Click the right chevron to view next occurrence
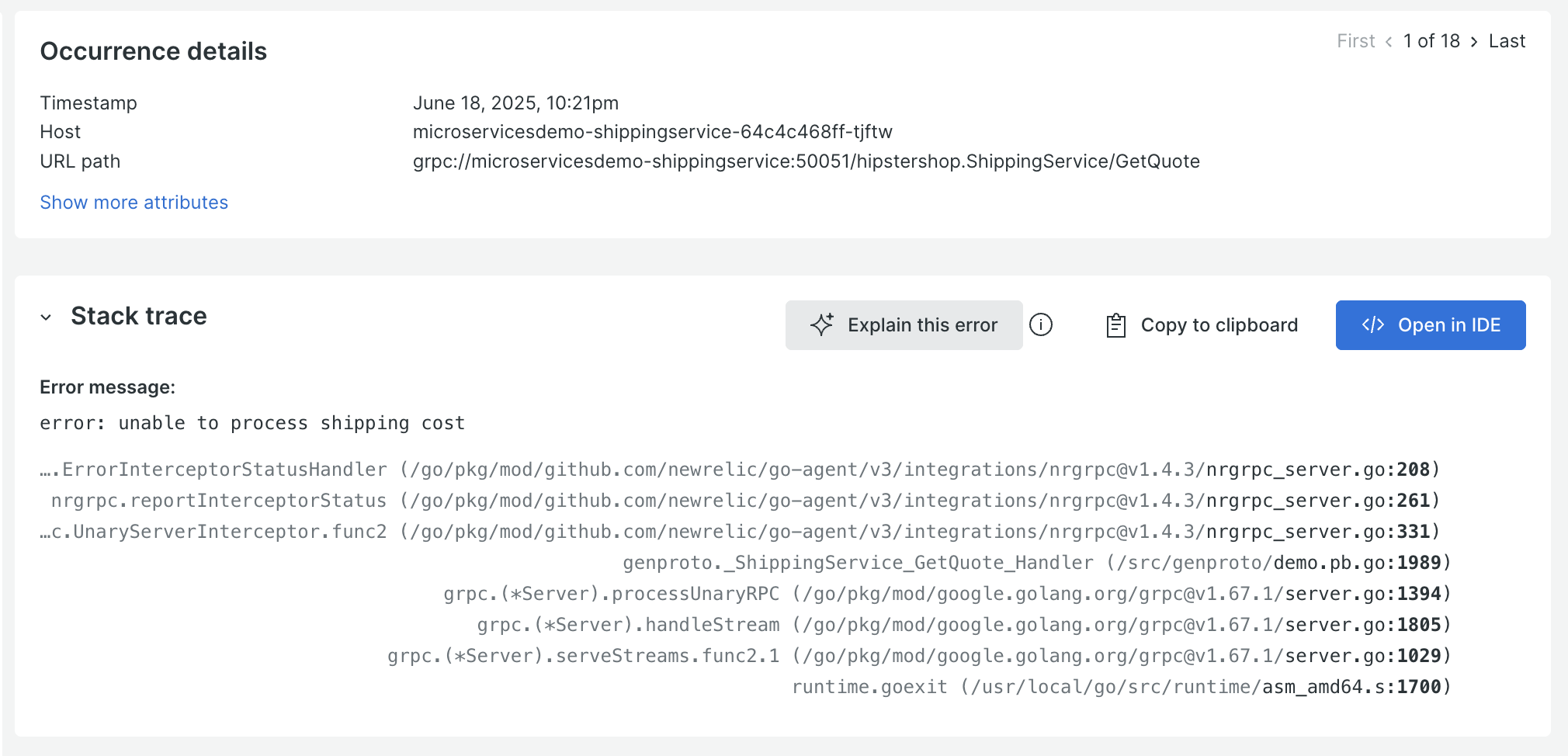The width and height of the screenshot is (1568, 756). 1473,41
